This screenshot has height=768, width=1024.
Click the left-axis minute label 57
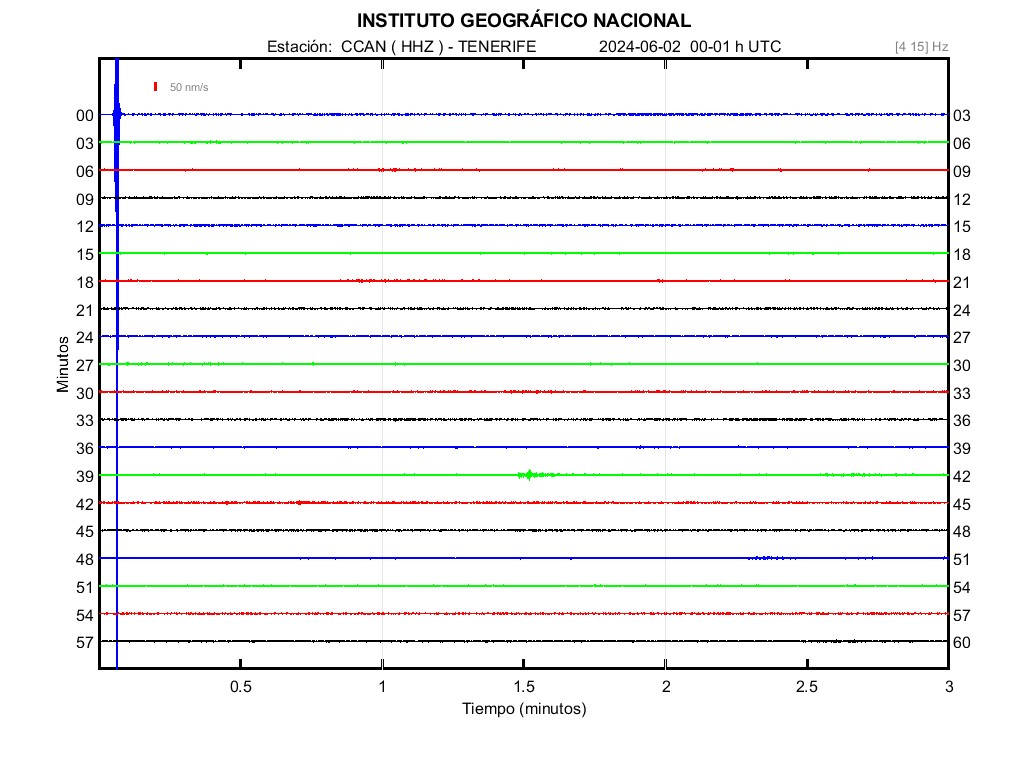(84, 642)
